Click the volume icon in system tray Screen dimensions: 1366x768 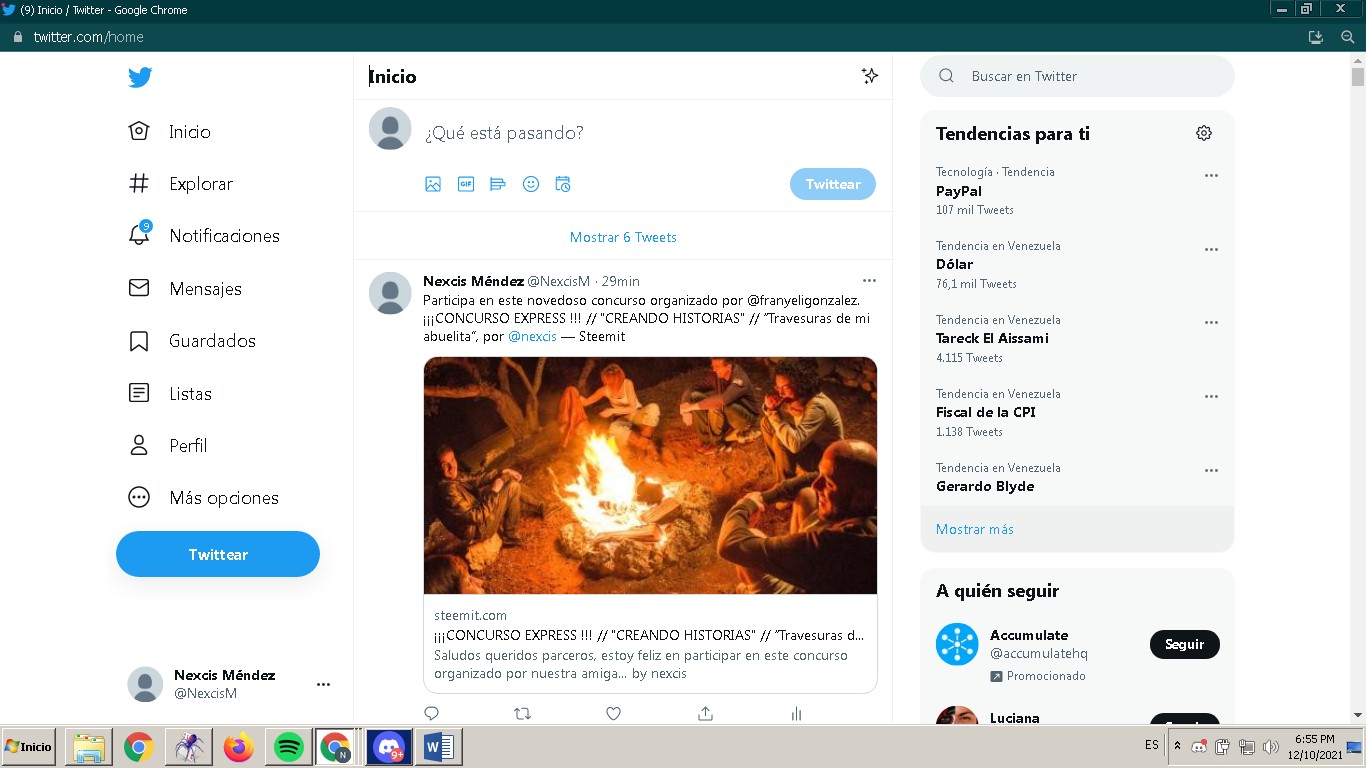point(1271,747)
